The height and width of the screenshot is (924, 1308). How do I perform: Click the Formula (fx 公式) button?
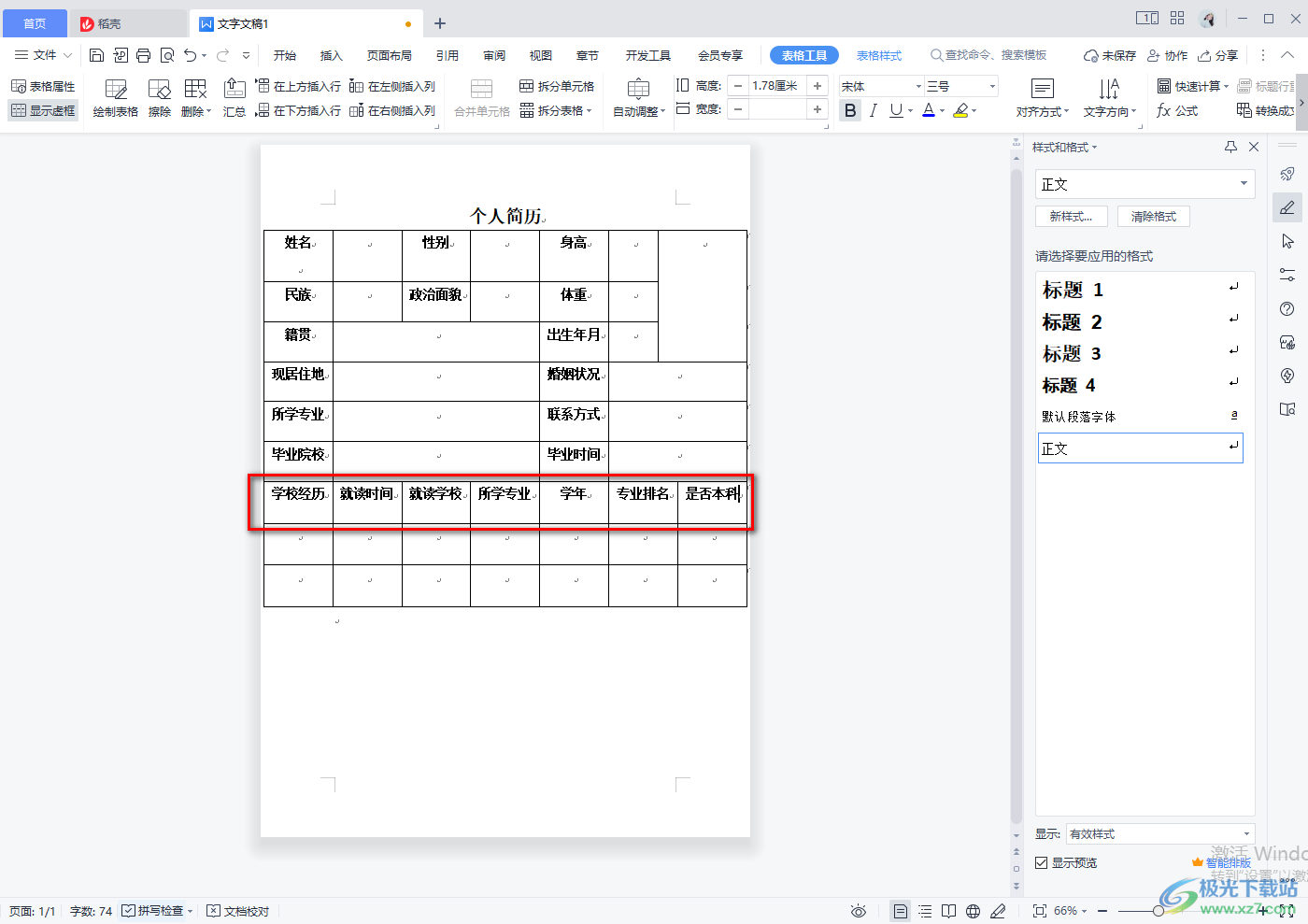pyautogui.click(x=1177, y=110)
